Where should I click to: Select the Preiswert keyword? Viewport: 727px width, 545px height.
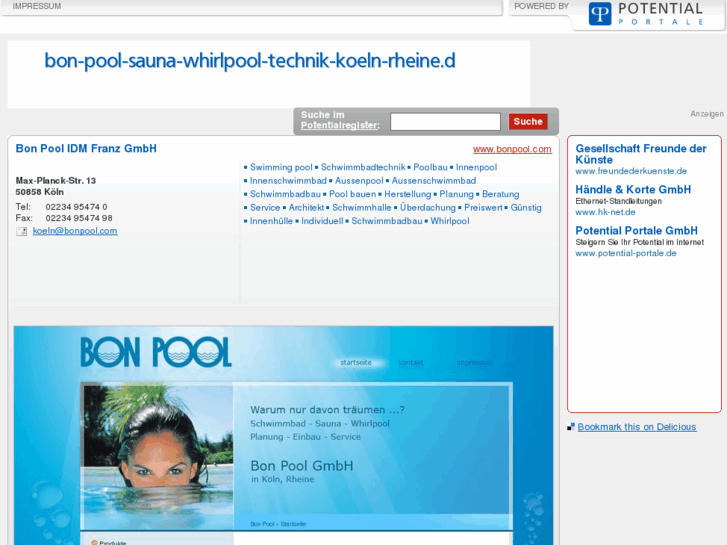pyautogui.click(x=483, y=207)
